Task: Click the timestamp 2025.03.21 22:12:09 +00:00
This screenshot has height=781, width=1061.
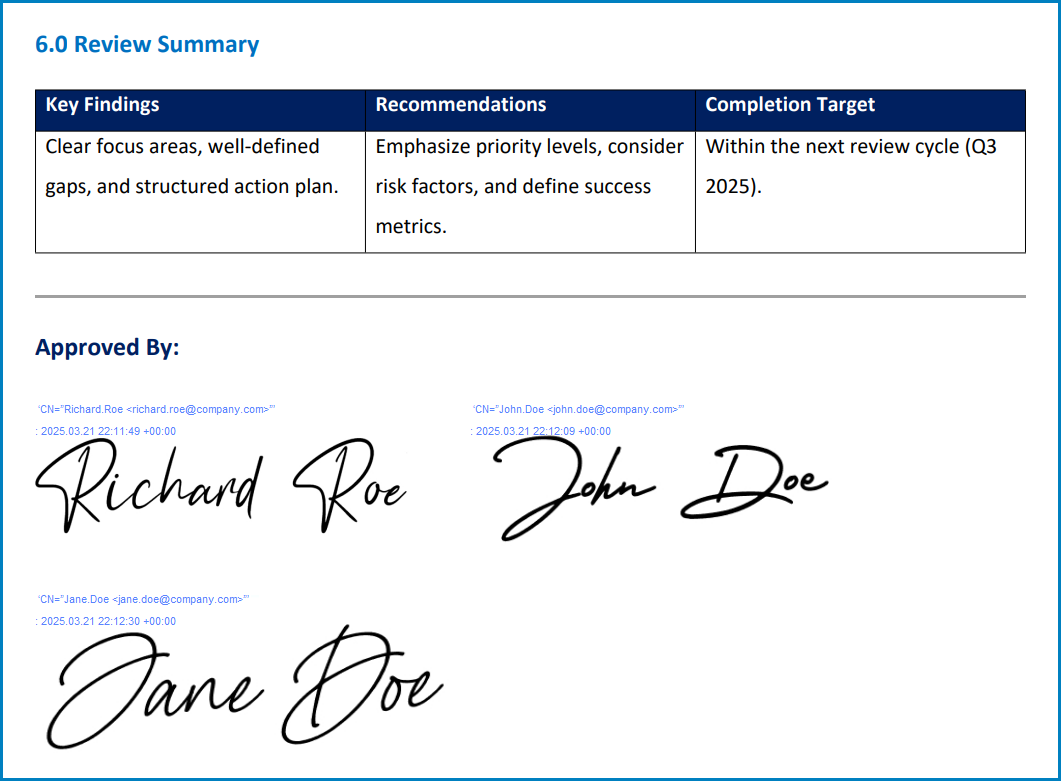Action: [x=541, y=431]
